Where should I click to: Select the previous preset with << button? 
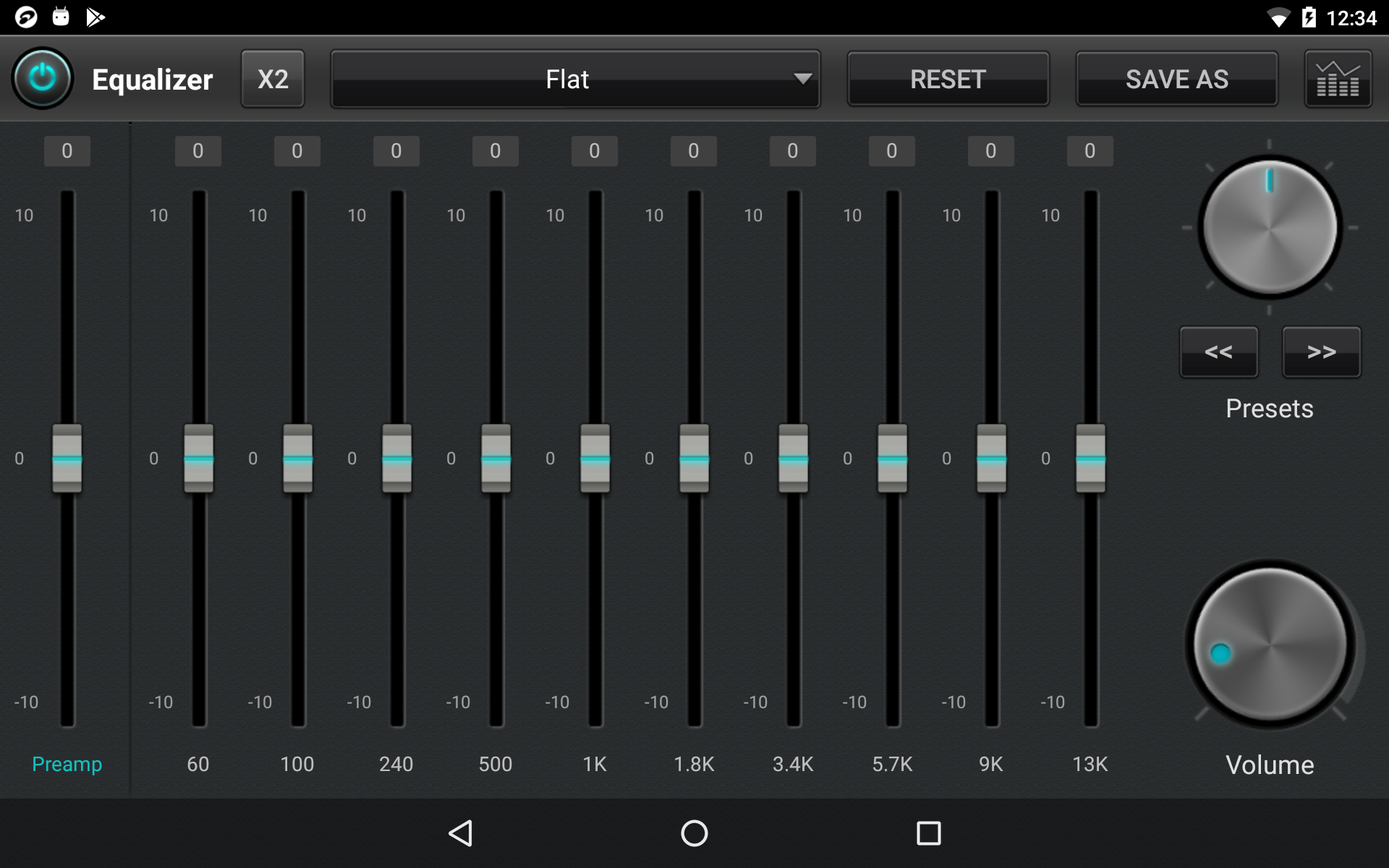click(1219, 352)
